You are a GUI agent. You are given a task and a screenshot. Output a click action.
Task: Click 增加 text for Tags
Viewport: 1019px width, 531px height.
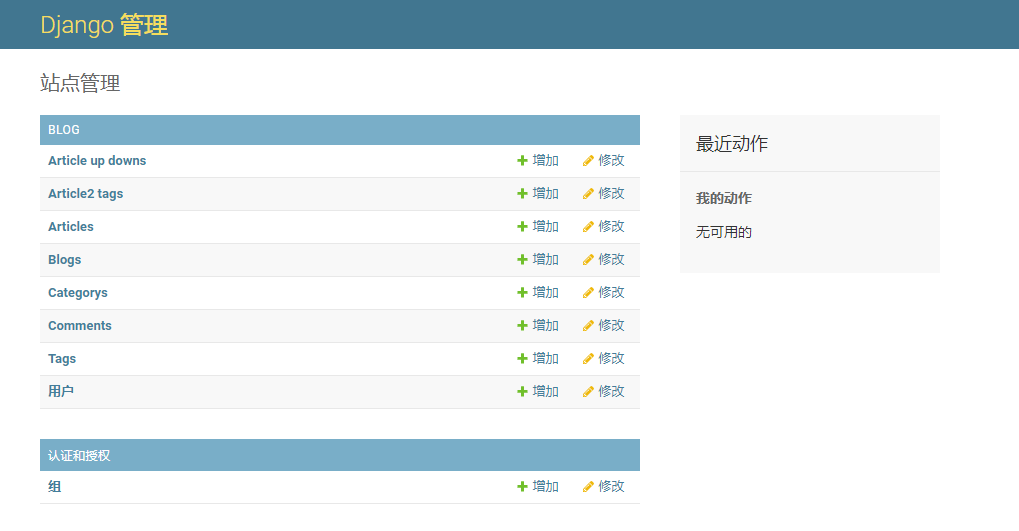545,358
